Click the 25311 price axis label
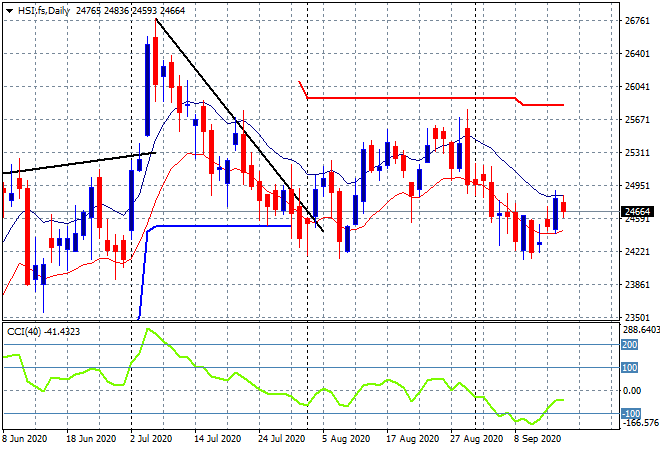 pyautogui.click(x=637, y=152)
